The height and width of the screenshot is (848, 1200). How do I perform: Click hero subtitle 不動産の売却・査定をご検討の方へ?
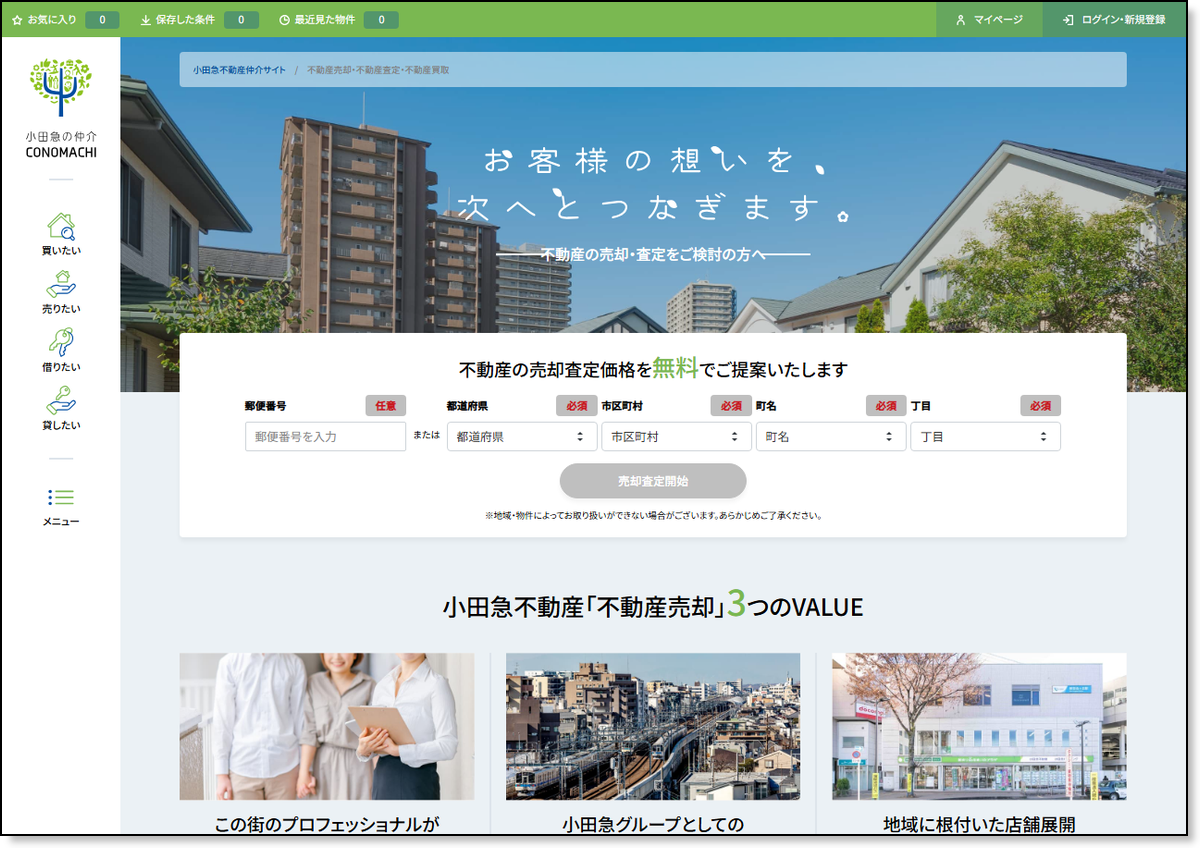[x=653, y=254]
